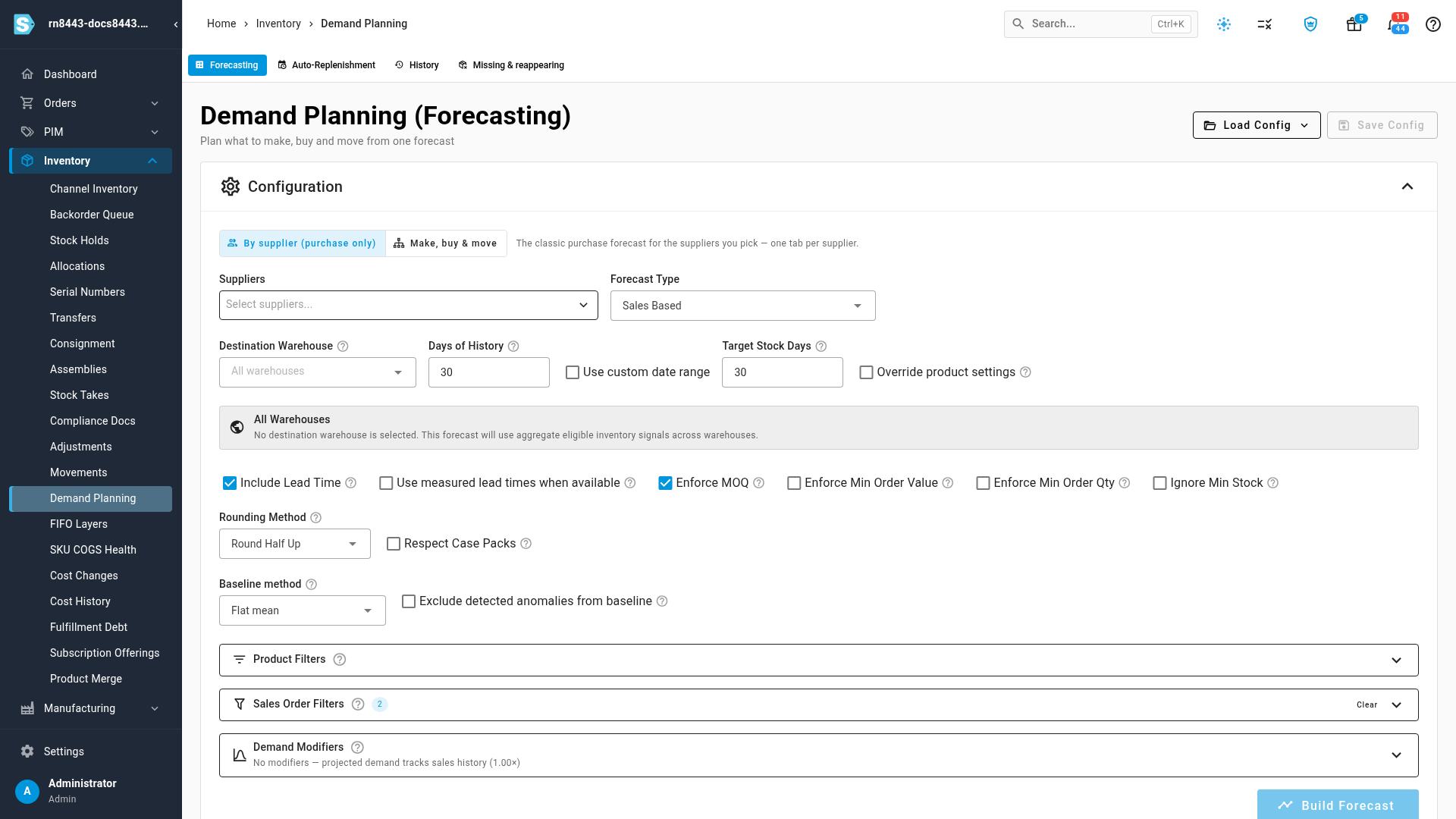Show help tooltip for Days of History
Screen dimensions: 1456x819
click(x=513, y=347)
